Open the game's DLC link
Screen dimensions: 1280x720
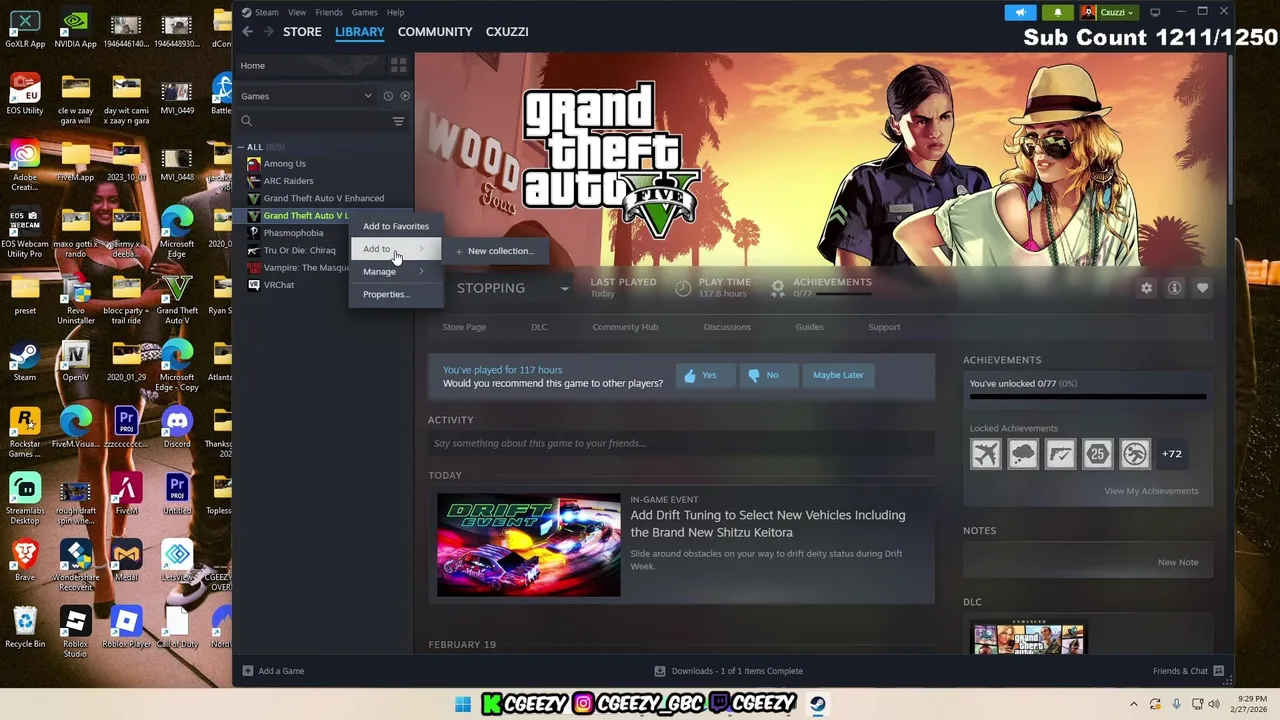(x=539, y=327)
